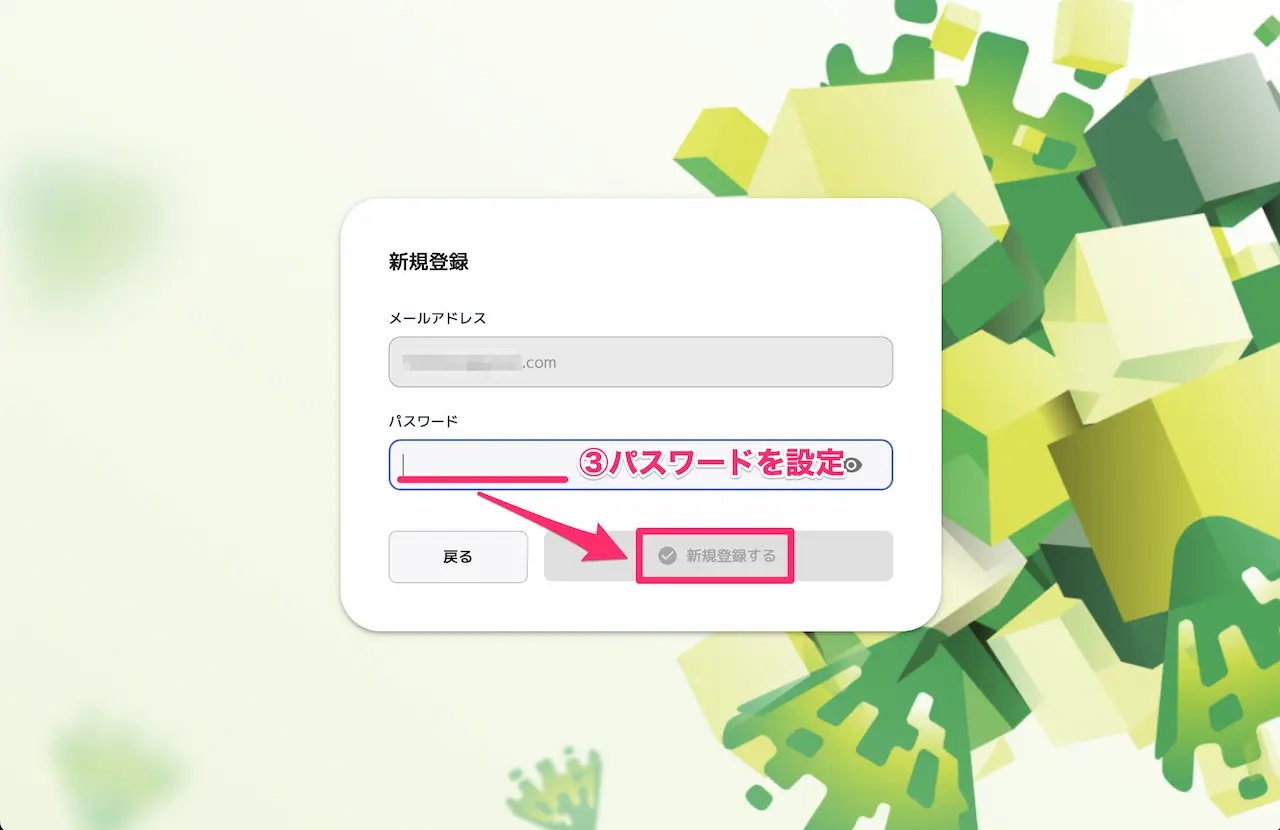Image resolution: width=1280 pixels, height=830 pixels.
Task: Click the パスワード label
Action: 423,421
